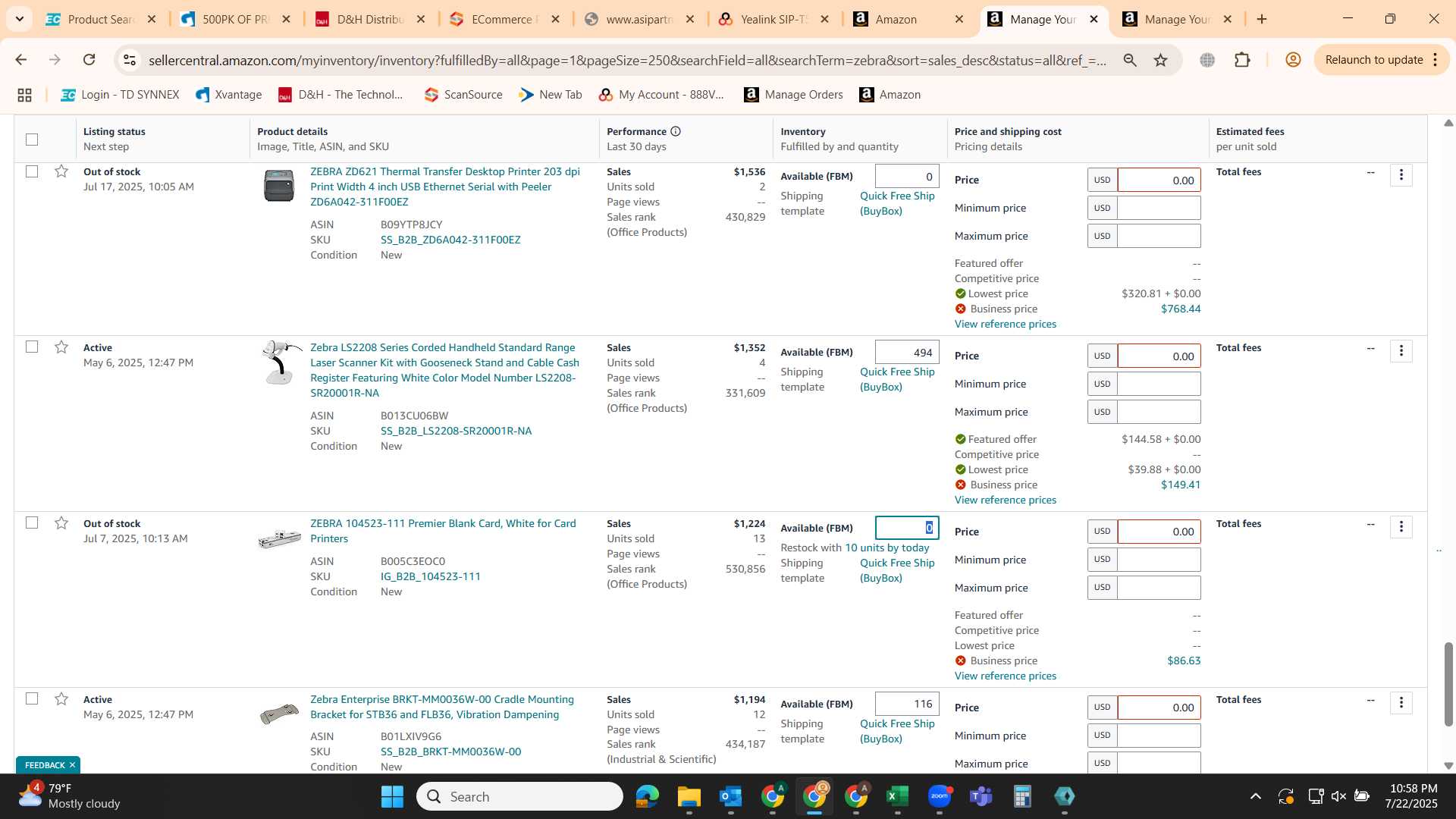Open the Chrome profile icon
The width and height of the screenshot is (1456, 819).
(x=1293, y=60)
